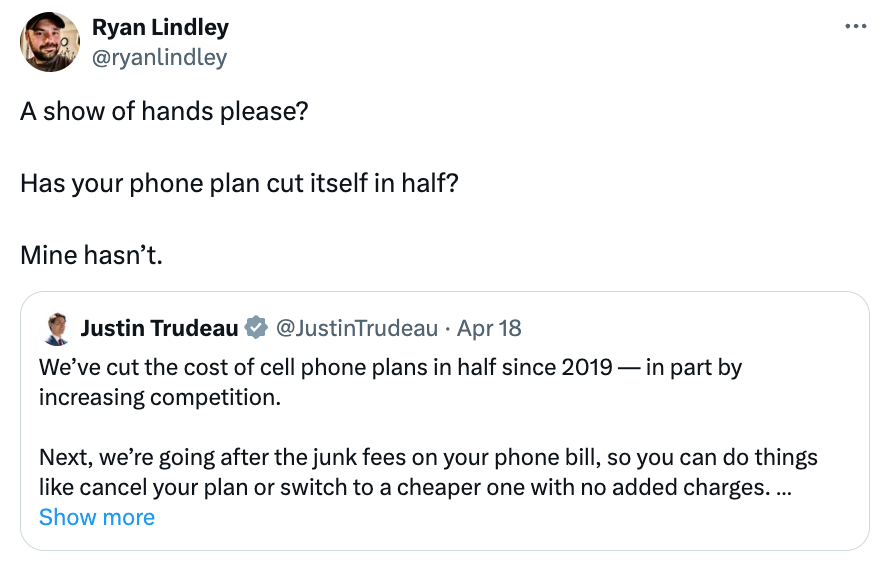This screenshot has height=570, width=888.
Task: Open Ryan Lindley's profile picture
Action: 50,42
